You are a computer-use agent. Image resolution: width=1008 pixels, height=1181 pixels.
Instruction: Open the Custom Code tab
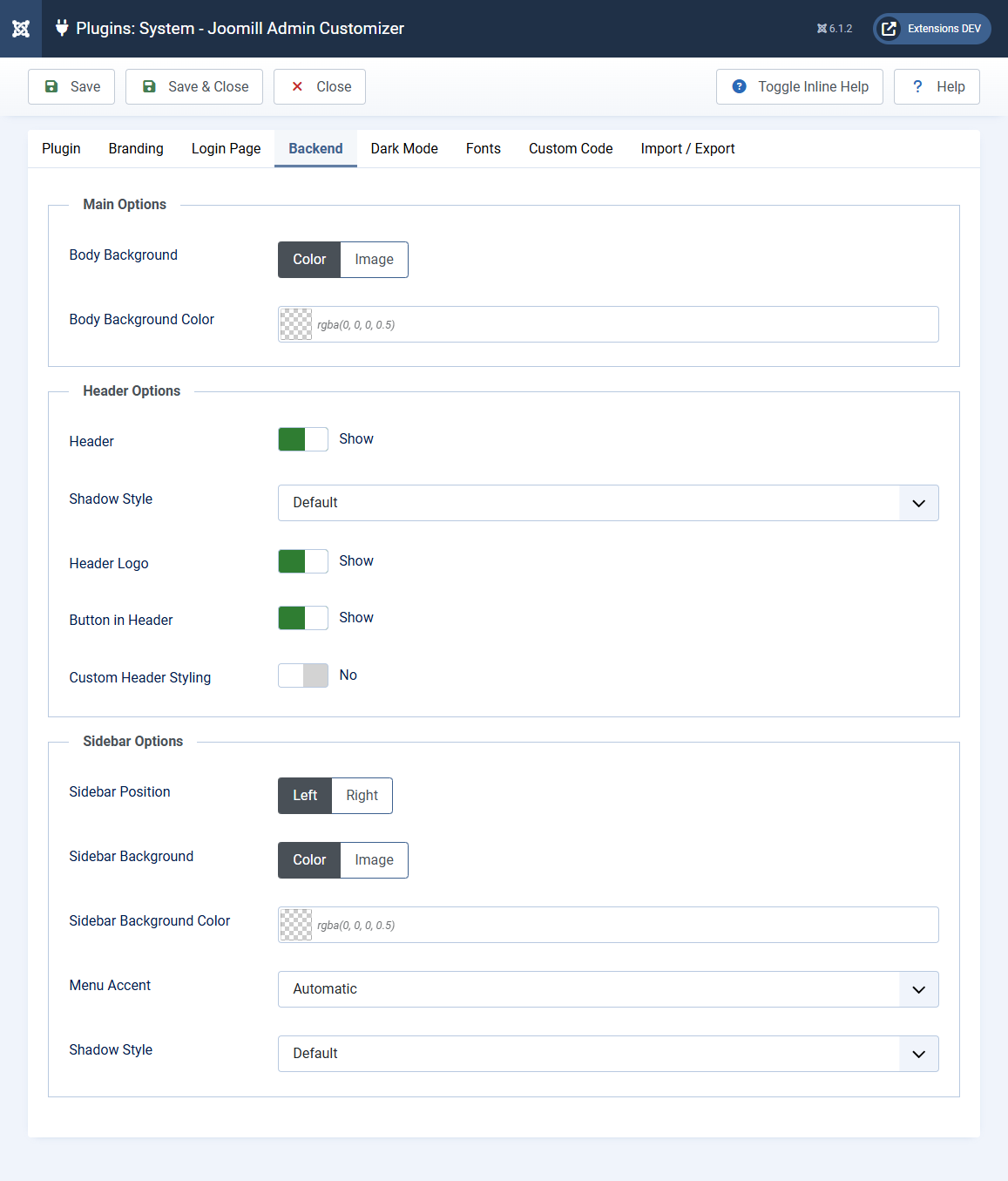(x=571, y=148)
